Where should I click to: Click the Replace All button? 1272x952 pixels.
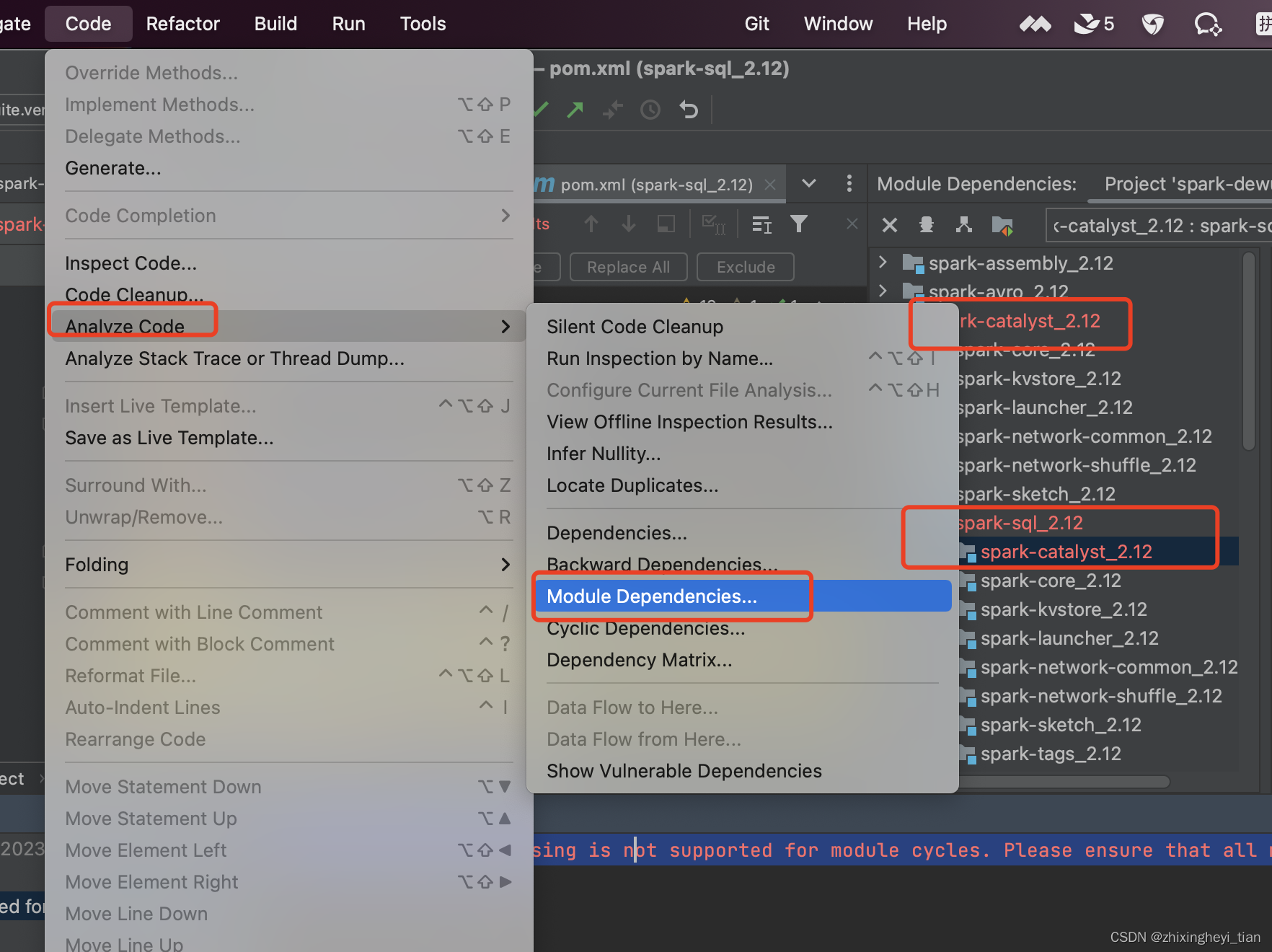click(x=628, y=267)
